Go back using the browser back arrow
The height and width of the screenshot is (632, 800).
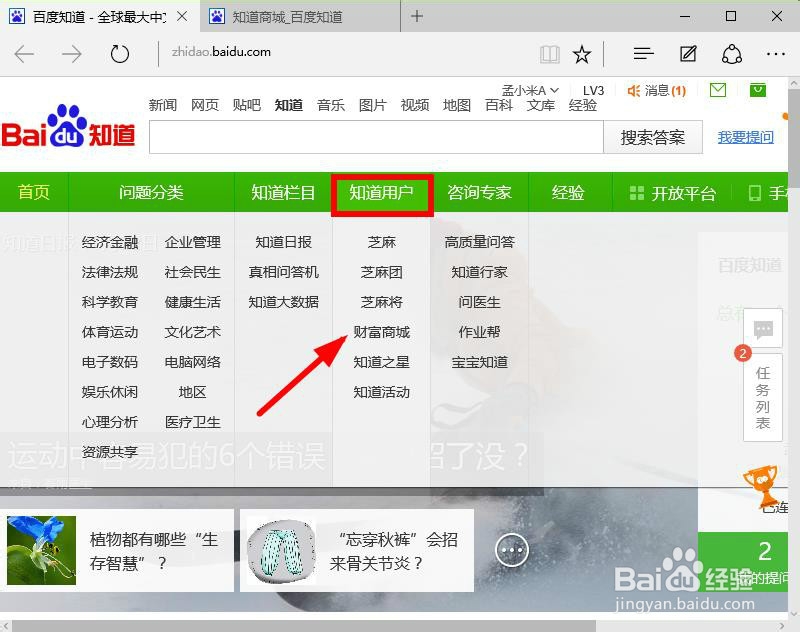tap(24, 54)
